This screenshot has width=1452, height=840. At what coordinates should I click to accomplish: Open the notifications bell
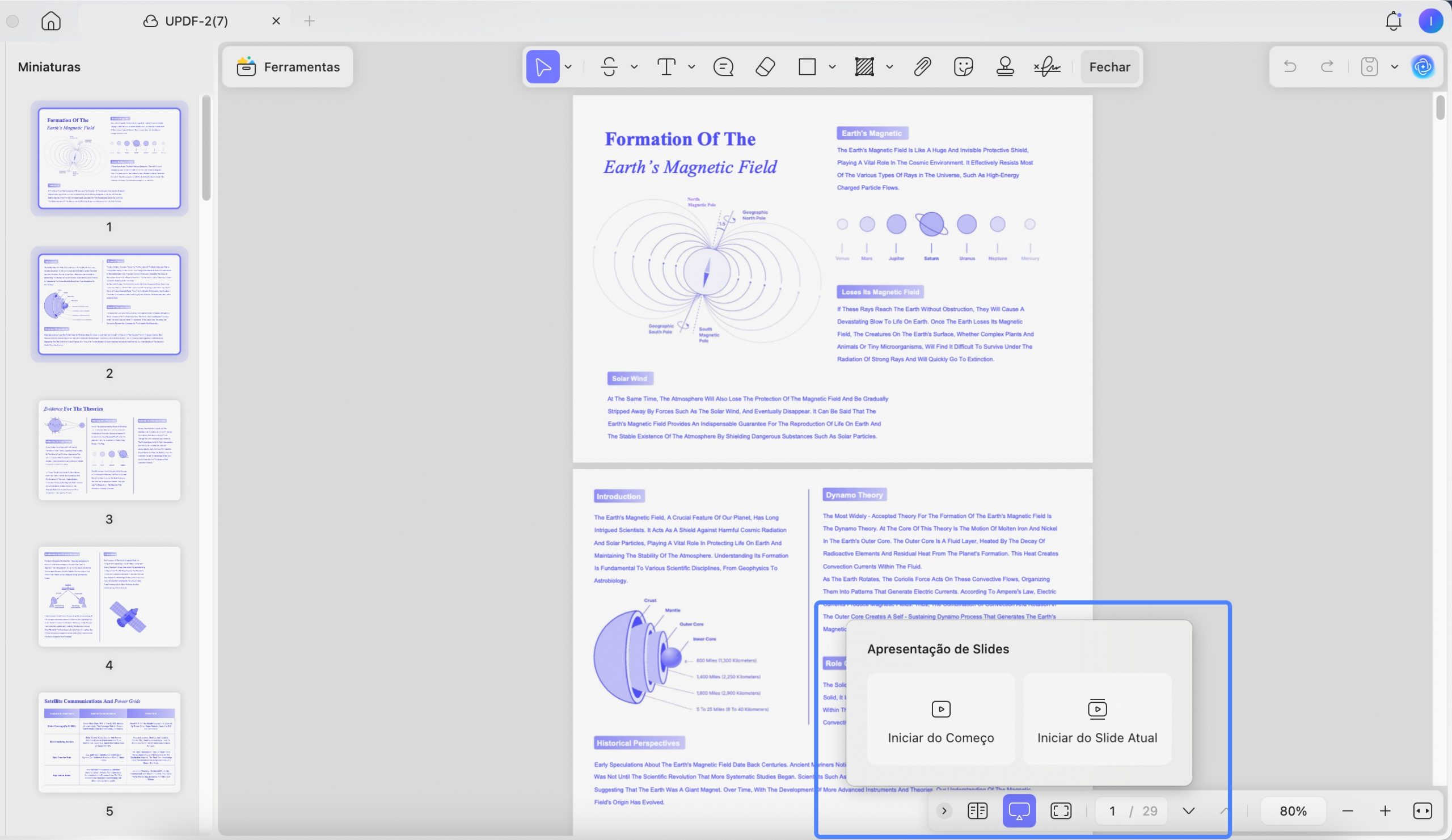[x=1393, y=21]
